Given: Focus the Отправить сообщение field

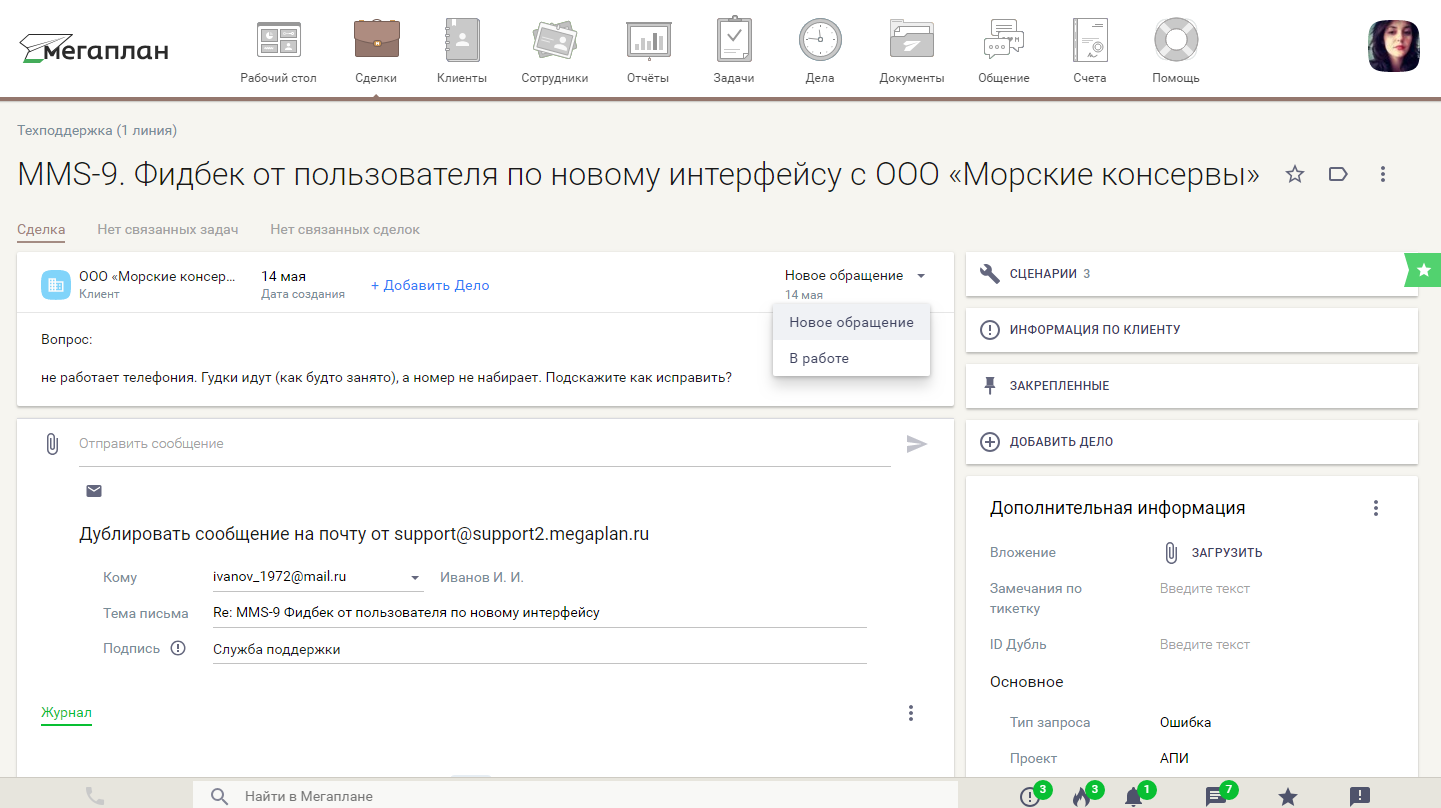Looking at the screenshot, I should click(x=485, y=444).
